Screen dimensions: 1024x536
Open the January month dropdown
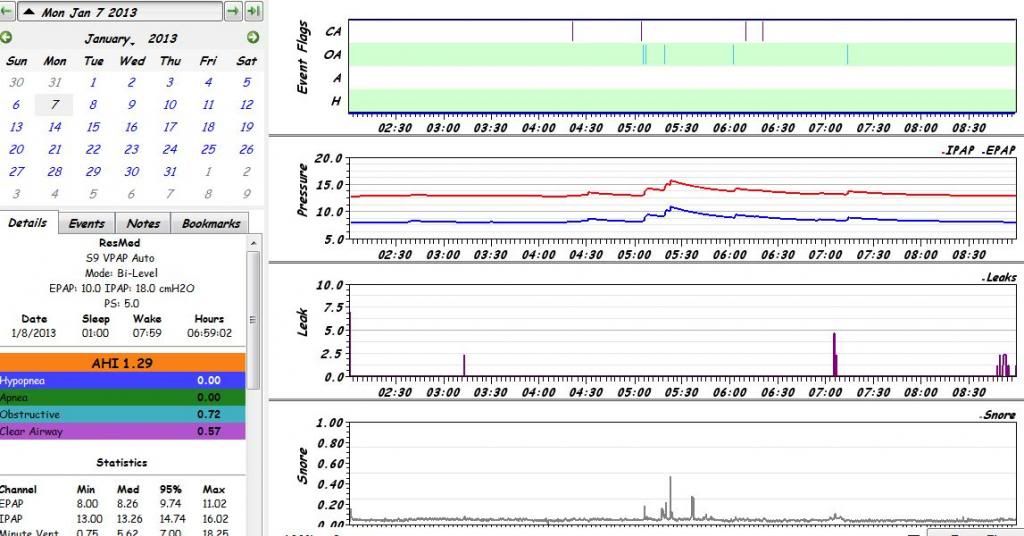tap(108, 39)
